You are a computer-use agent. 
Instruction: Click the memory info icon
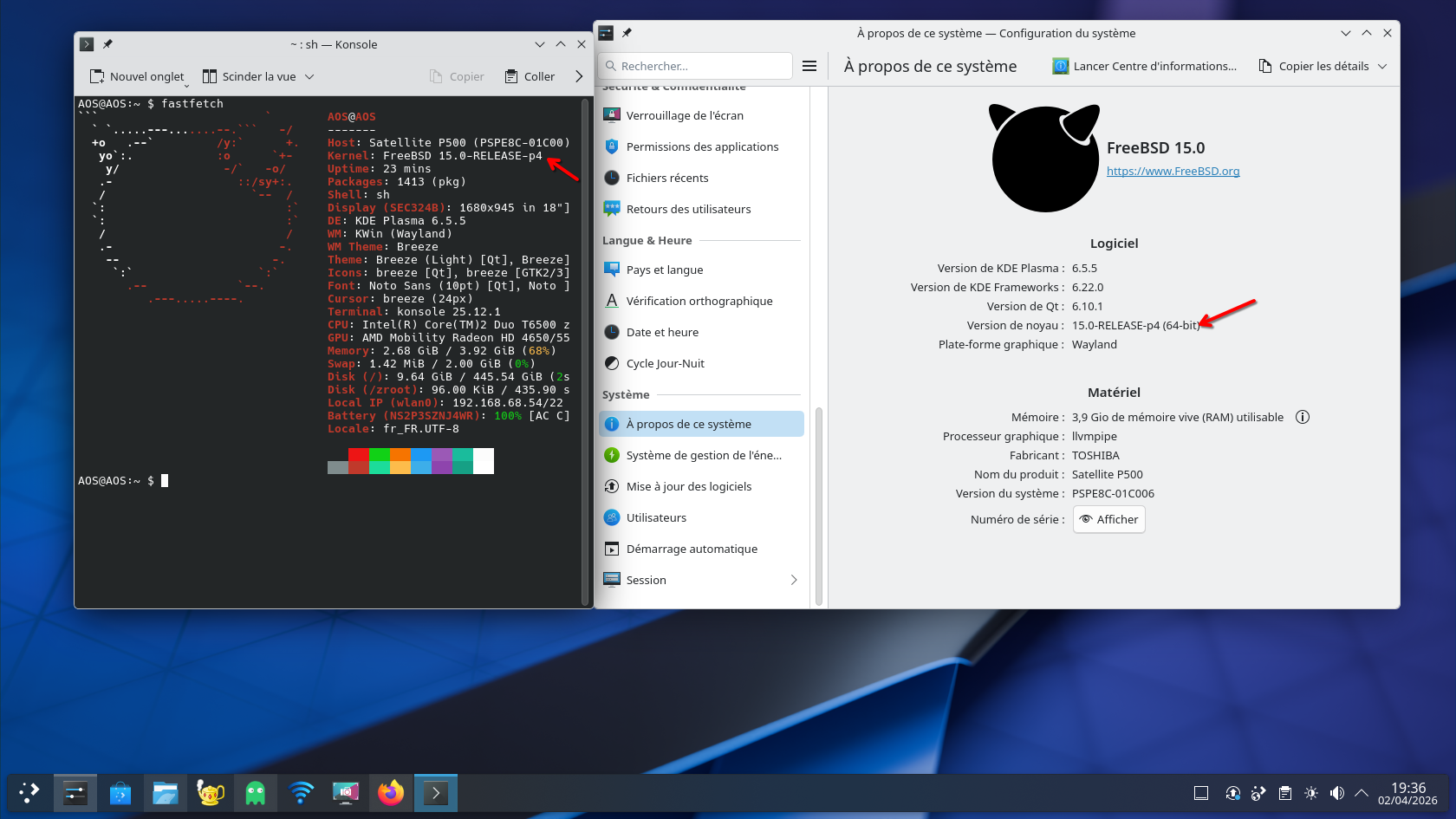(1302, 417)
